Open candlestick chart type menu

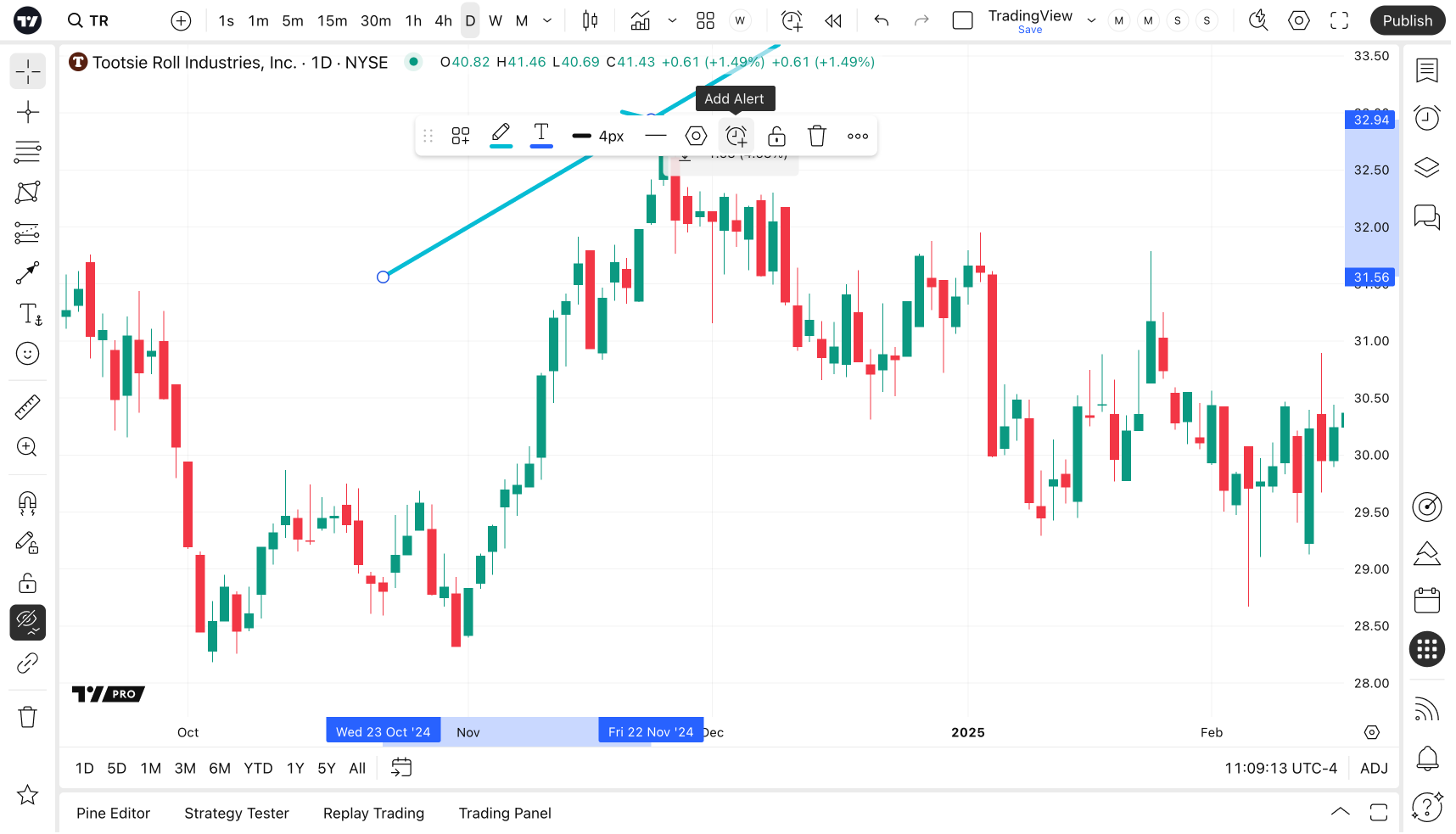[591, 20]
